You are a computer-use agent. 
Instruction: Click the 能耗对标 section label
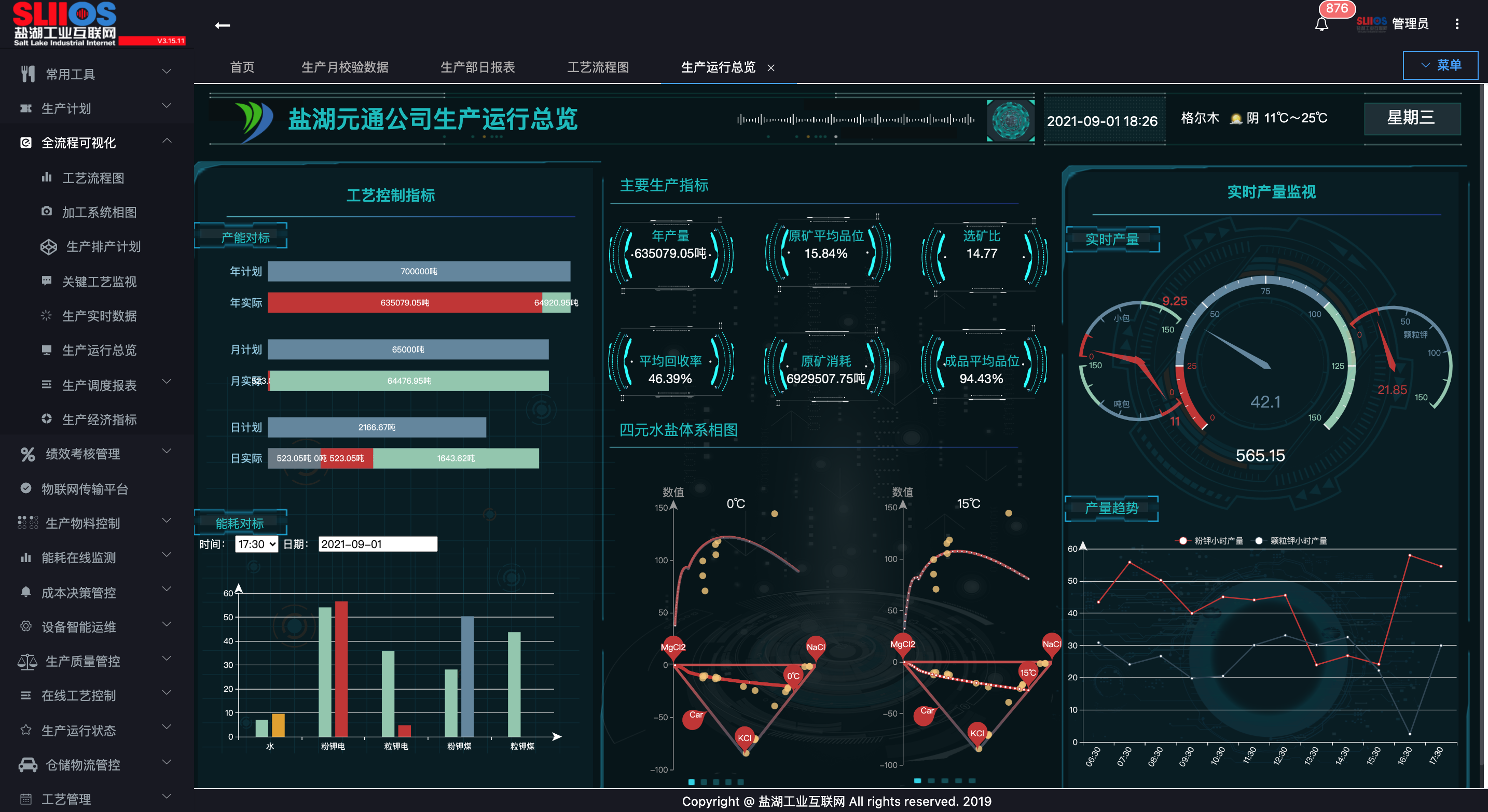click(x=240, y=523)
